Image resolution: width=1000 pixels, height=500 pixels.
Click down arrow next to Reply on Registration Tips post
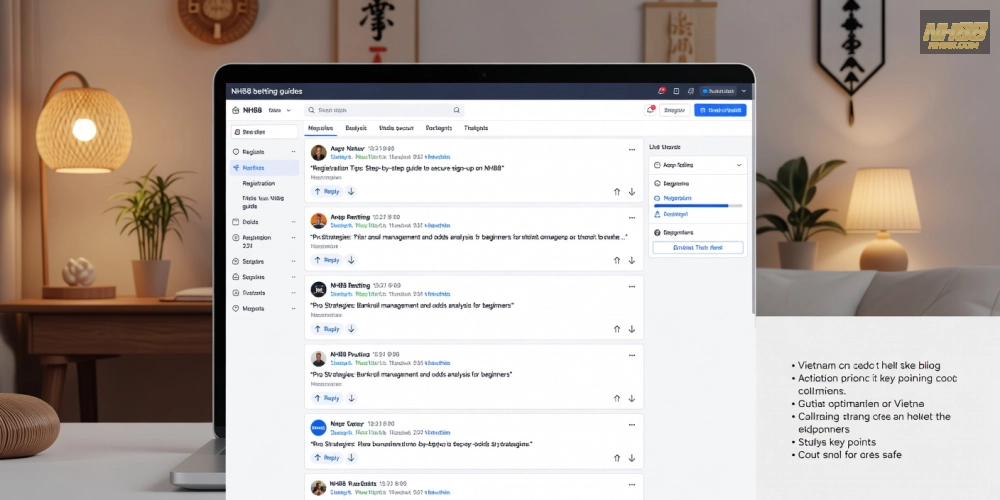[x=351, y=191]
